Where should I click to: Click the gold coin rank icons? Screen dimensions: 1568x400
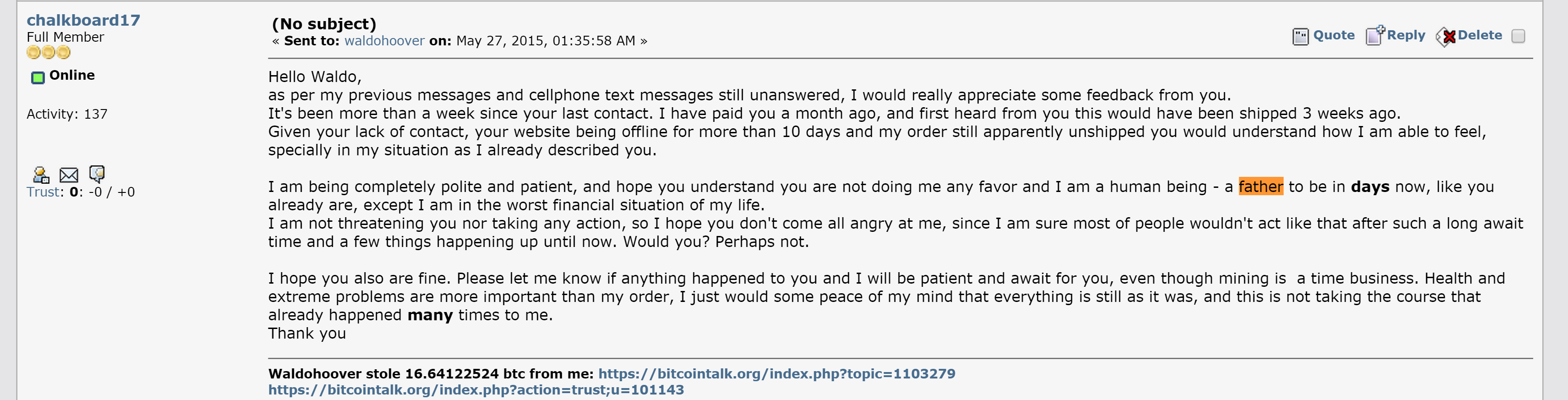pos(49,52)
